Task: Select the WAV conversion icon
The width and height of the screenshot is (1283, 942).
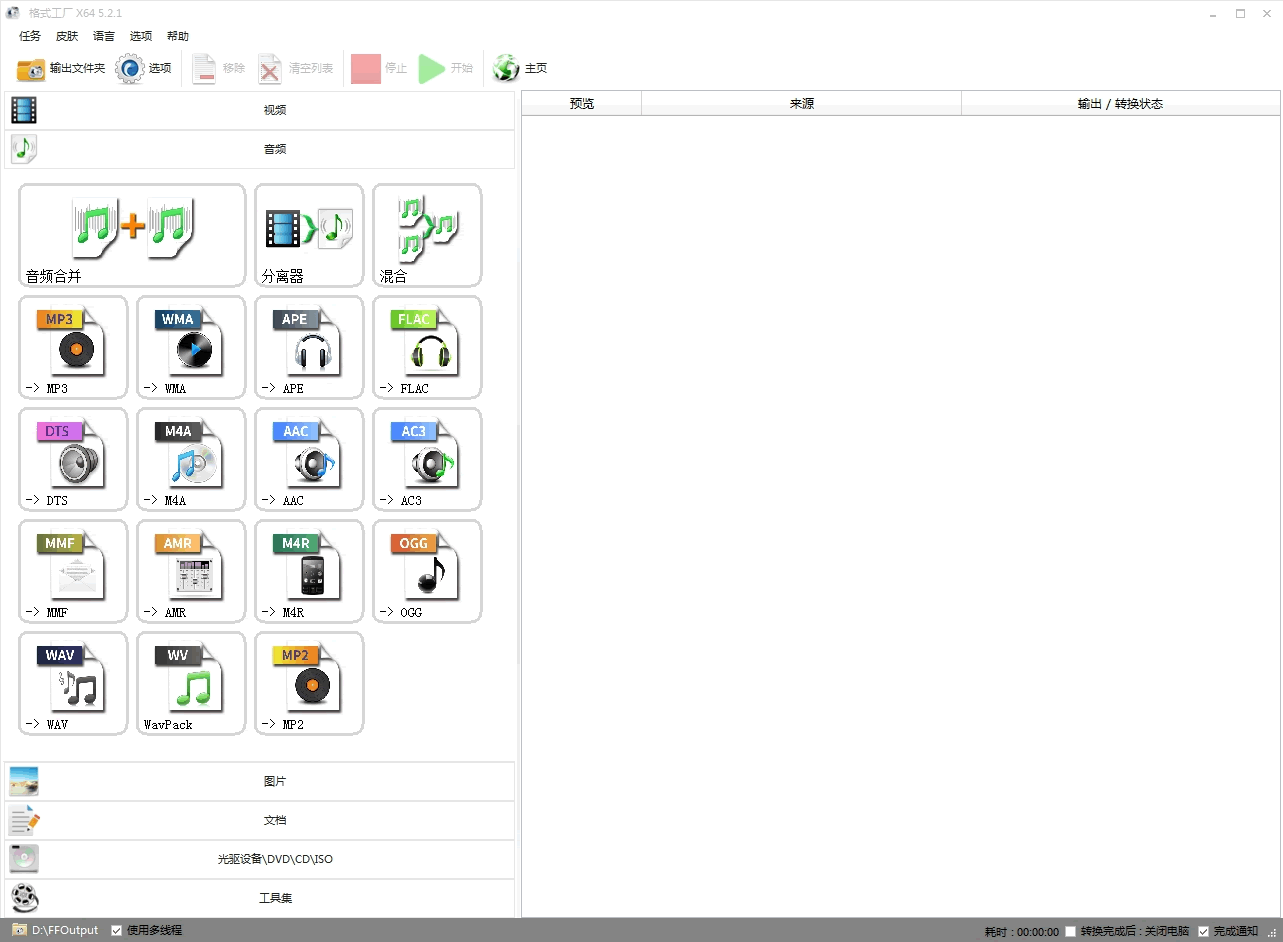Action: pos(73,683)
